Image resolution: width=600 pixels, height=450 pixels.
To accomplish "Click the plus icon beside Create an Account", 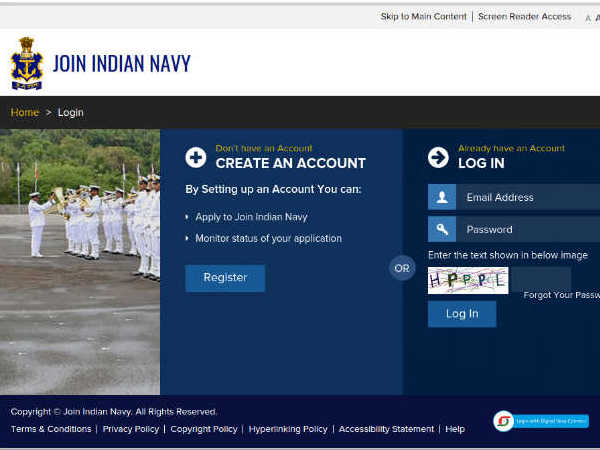I will point(196,157).
